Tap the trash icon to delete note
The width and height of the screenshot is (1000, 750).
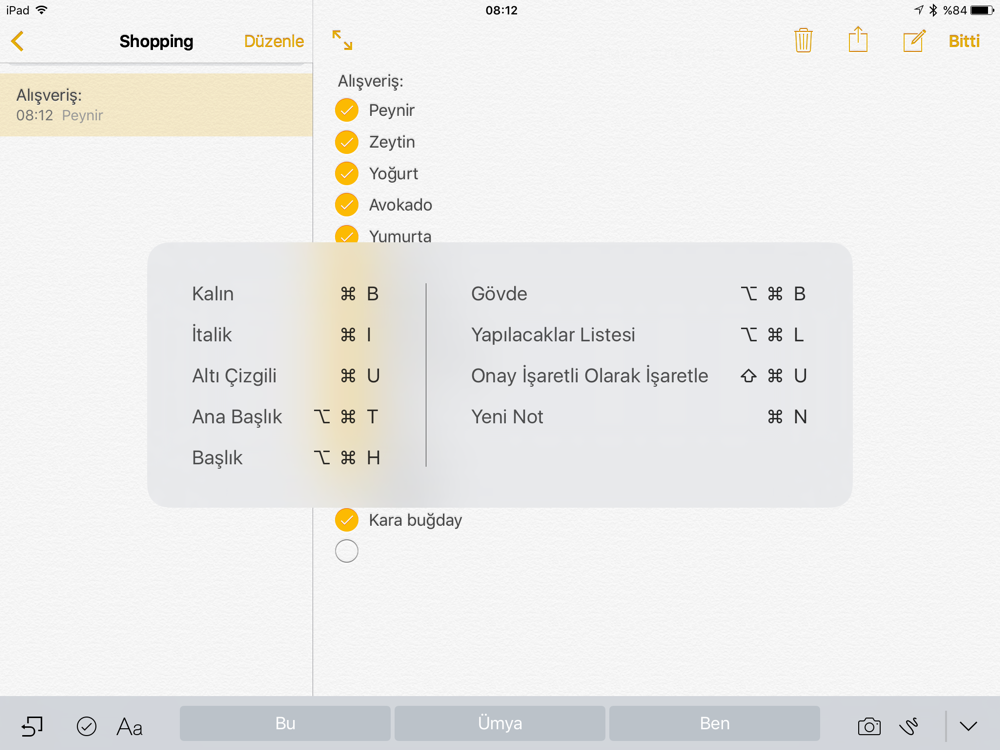click(803, 40)
